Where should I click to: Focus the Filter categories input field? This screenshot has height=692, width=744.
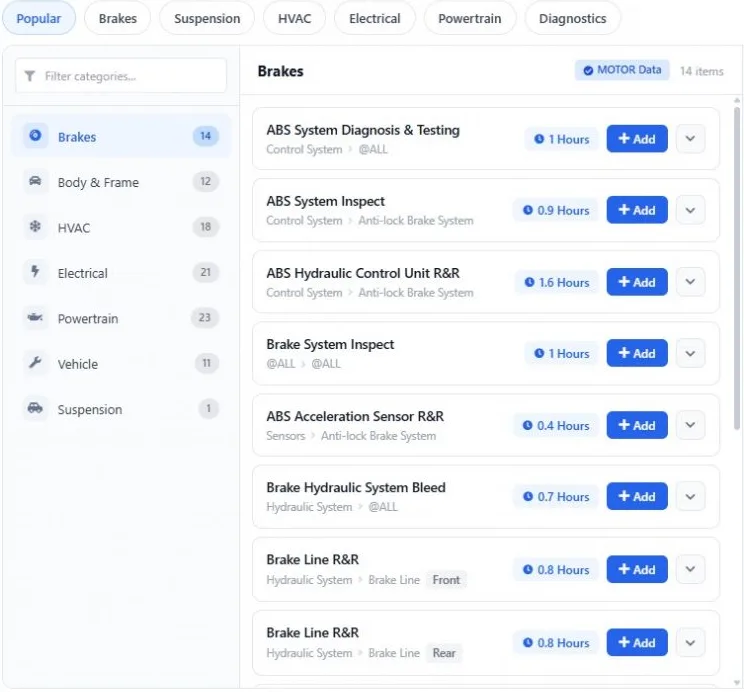[x=121, y=76]
